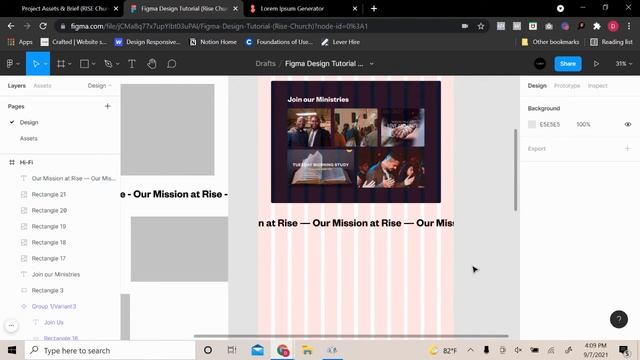Click the canvas vertical scrollbar
The image size is (640, 360).
coord(516,169)
